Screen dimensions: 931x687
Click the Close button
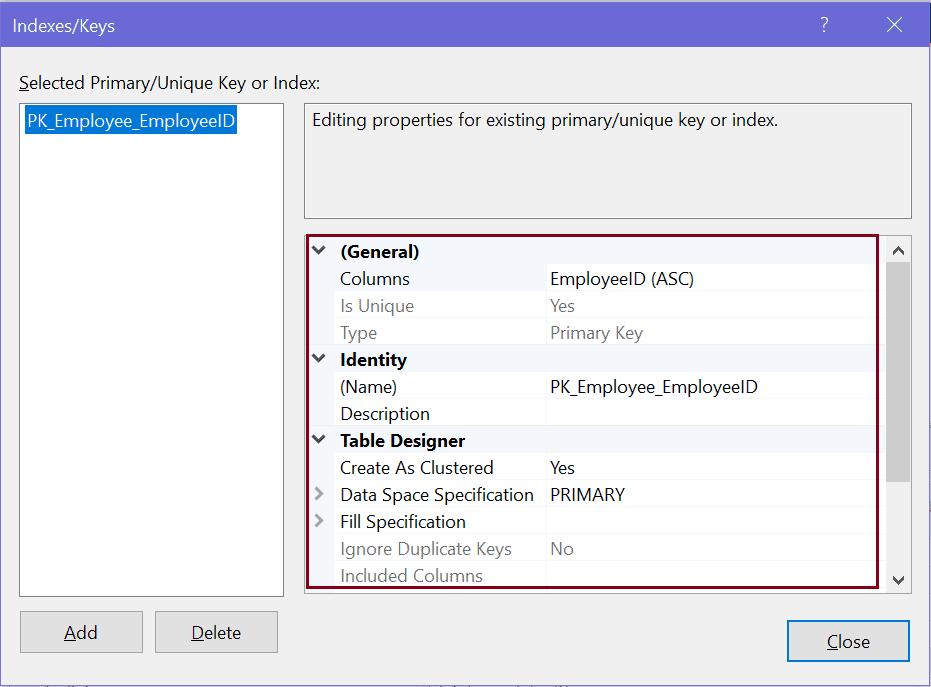pos(848,641)
